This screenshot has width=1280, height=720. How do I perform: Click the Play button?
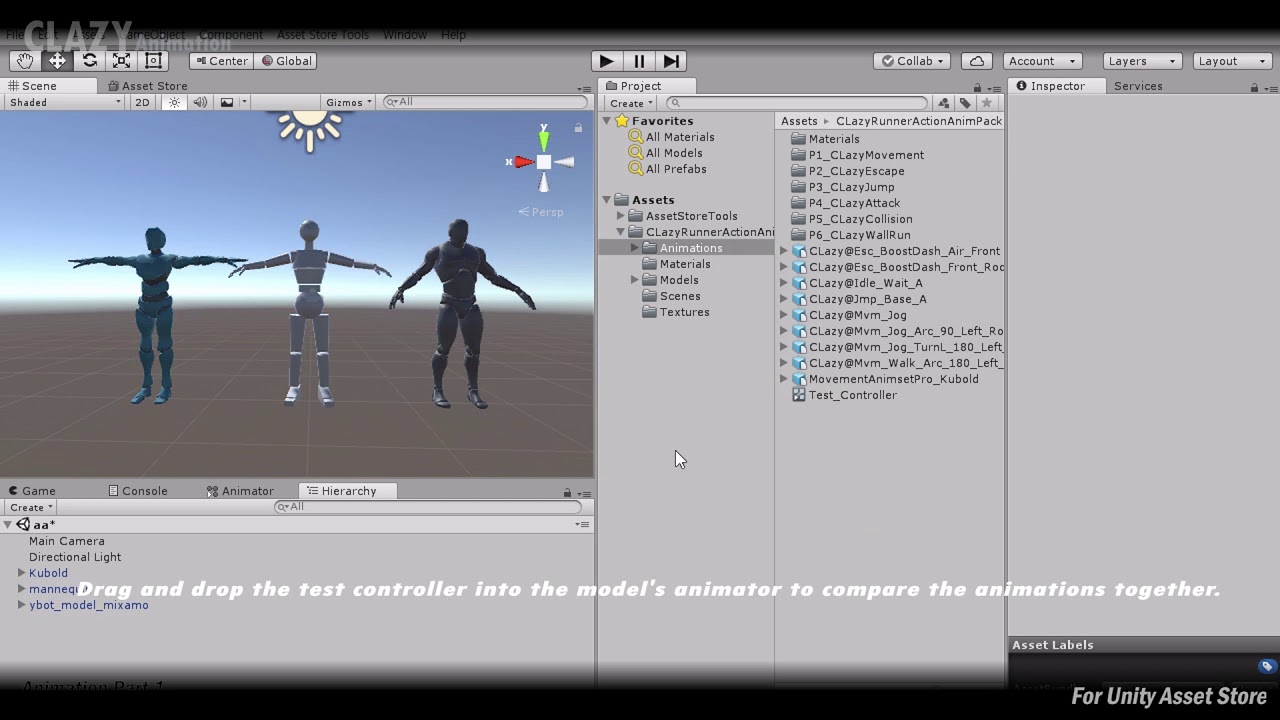point(606,61)
